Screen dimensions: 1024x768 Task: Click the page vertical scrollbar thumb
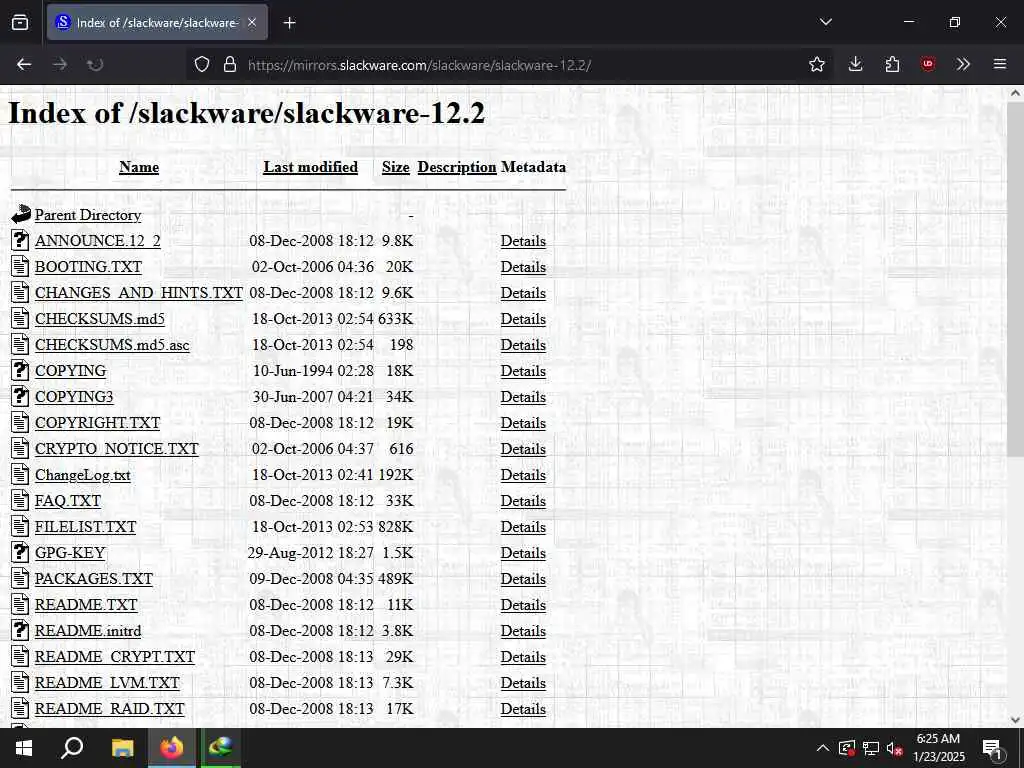[x=1016, y=280]
